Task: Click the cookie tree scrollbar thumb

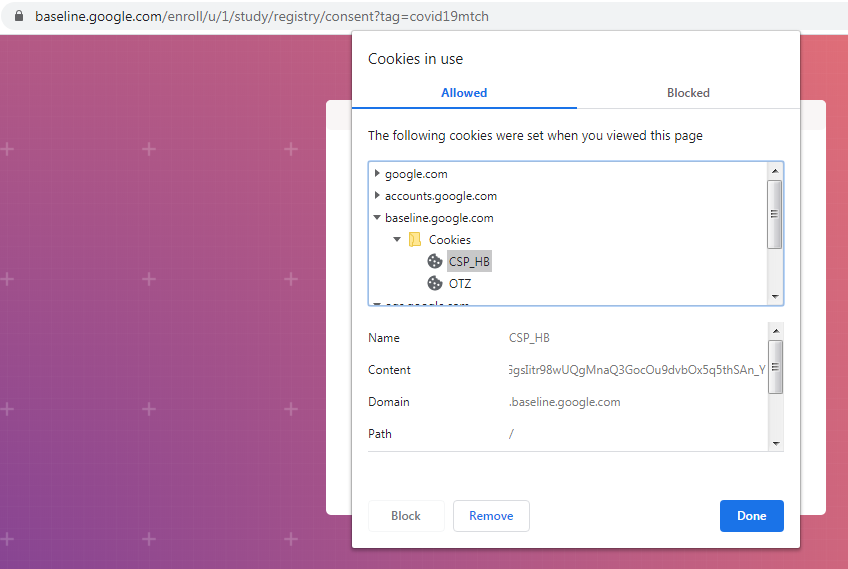Action: click(x=774, y=213)
